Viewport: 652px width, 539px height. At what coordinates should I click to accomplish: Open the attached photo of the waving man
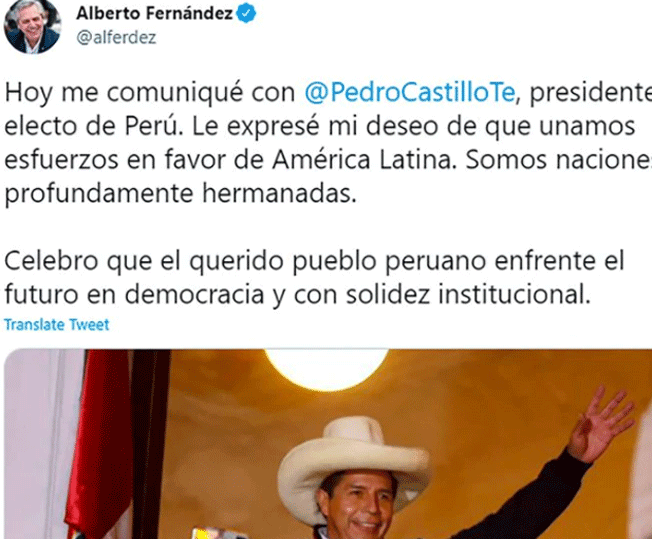tap(328, 444)
